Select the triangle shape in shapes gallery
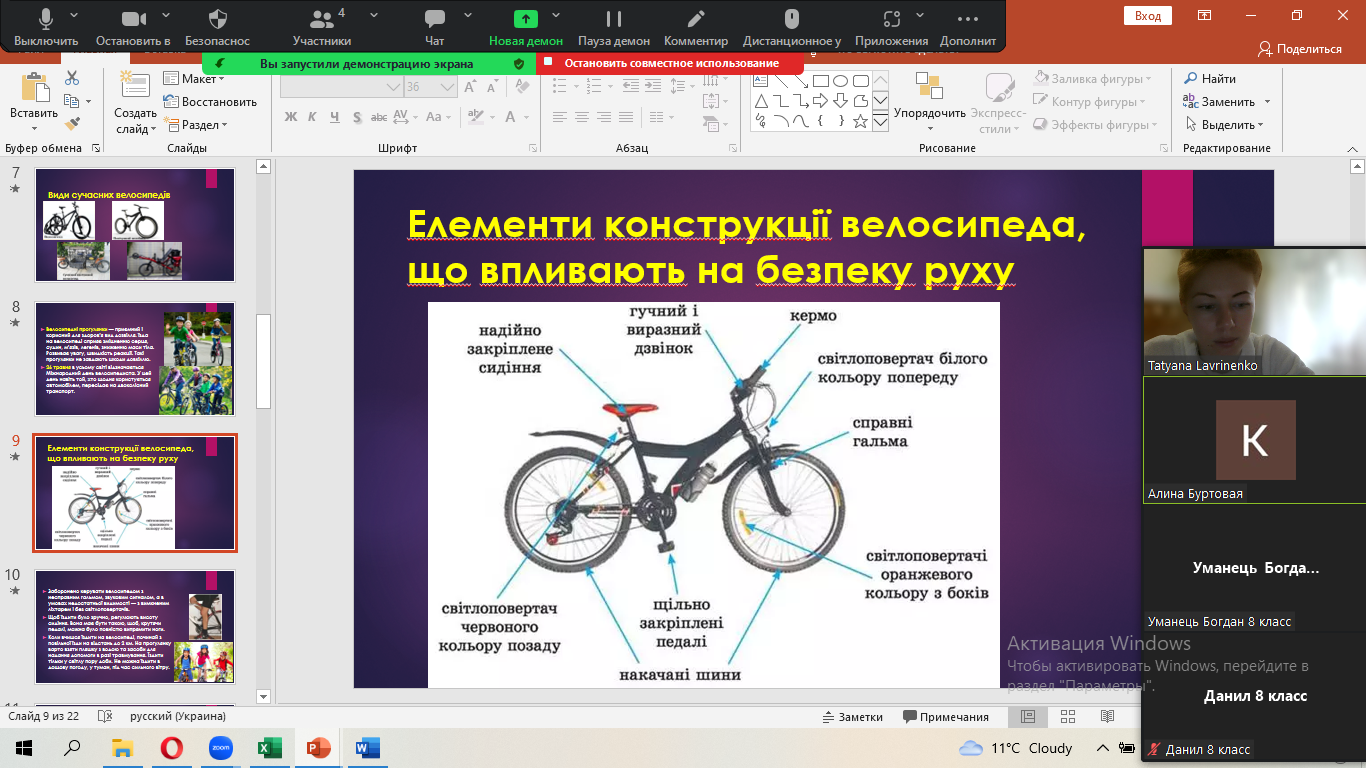 (x=761, y=101)
